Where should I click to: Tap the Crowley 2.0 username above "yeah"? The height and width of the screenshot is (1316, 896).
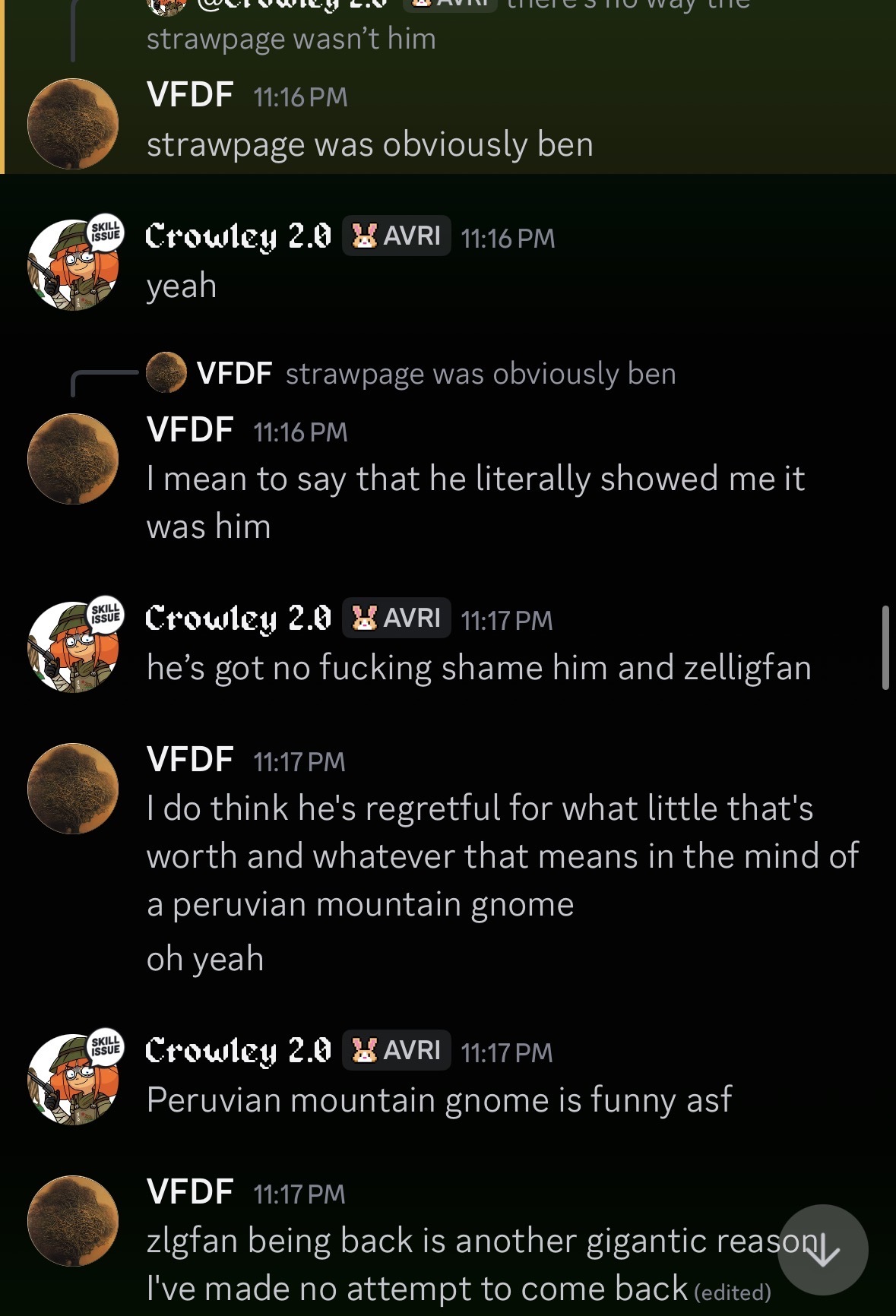[x=239, y=236]
